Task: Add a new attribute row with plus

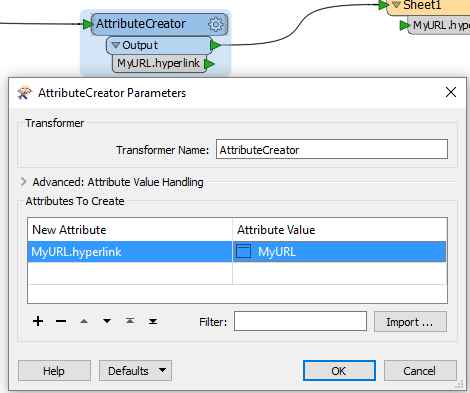Action: [38, 321]
